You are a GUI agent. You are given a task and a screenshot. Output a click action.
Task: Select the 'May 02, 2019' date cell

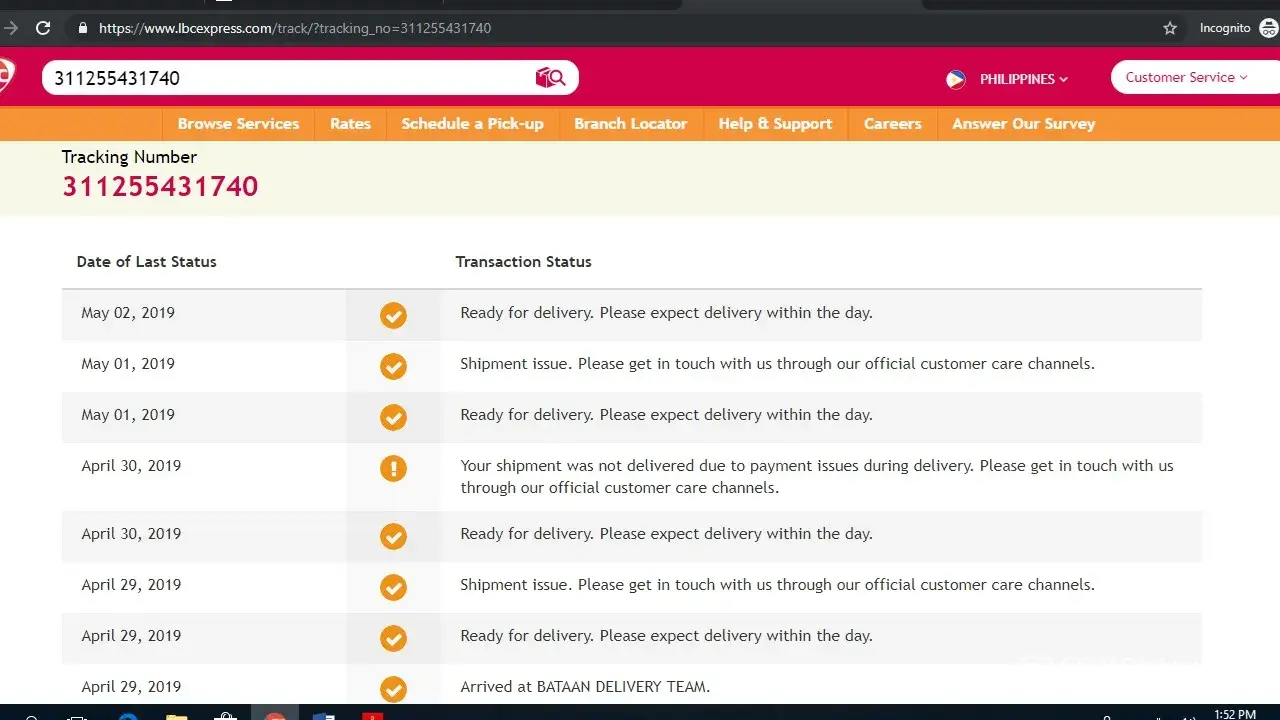(128, 313)
